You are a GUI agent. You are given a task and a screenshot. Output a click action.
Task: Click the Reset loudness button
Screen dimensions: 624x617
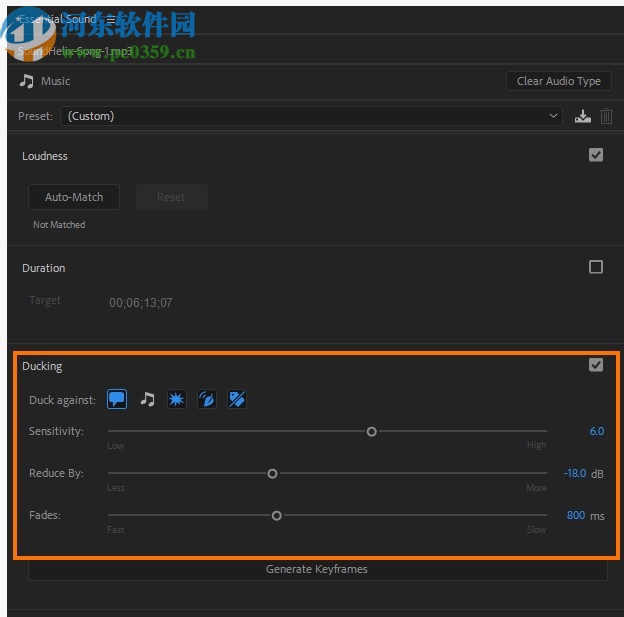[172, 197]
